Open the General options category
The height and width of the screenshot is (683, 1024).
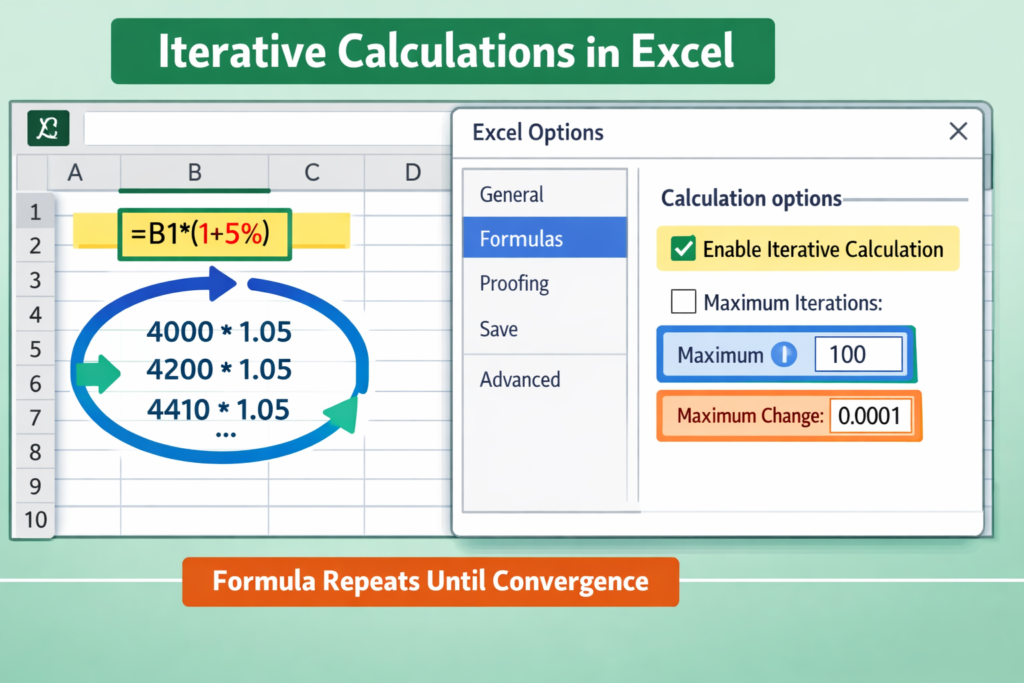[x=511, y=195]
